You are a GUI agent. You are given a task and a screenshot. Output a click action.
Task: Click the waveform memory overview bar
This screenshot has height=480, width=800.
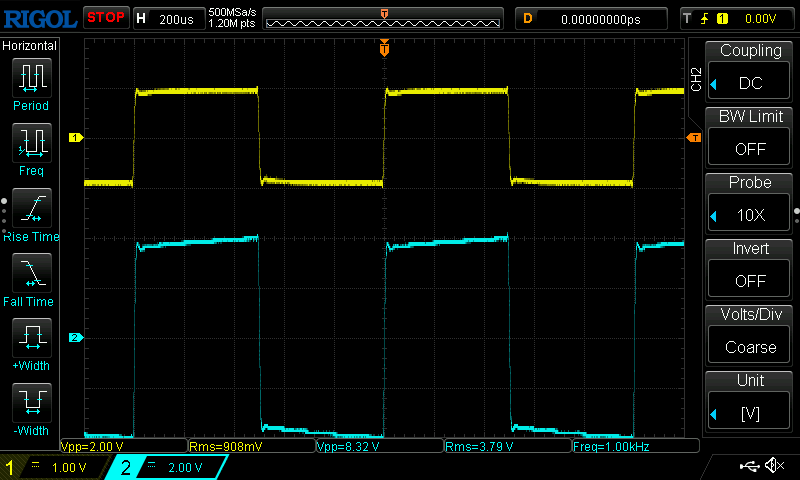383,19
